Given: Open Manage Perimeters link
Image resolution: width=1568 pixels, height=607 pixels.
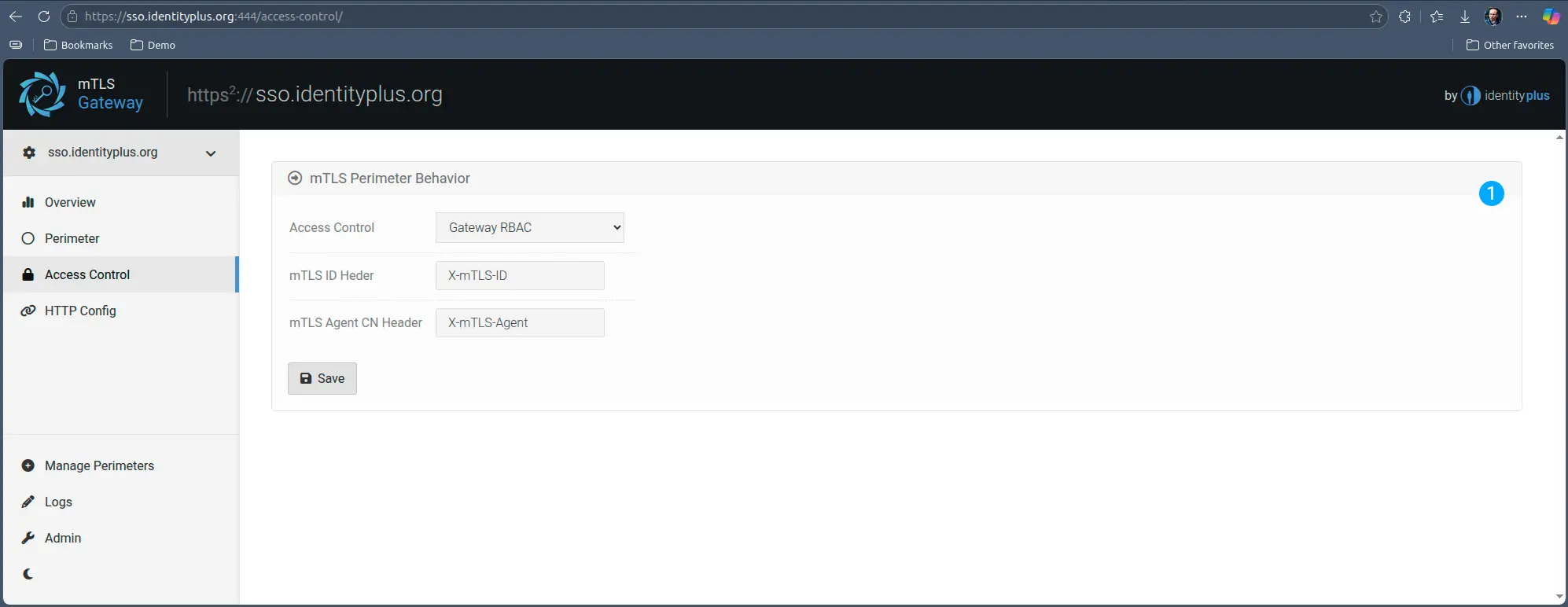Looking at the screenshot, I should coord(99,466).
